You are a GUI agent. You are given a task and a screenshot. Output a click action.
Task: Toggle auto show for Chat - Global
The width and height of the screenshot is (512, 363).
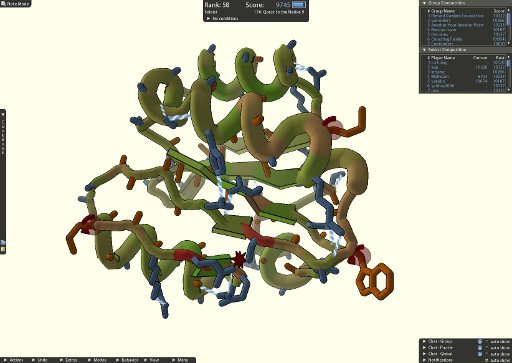coord(487,354)
